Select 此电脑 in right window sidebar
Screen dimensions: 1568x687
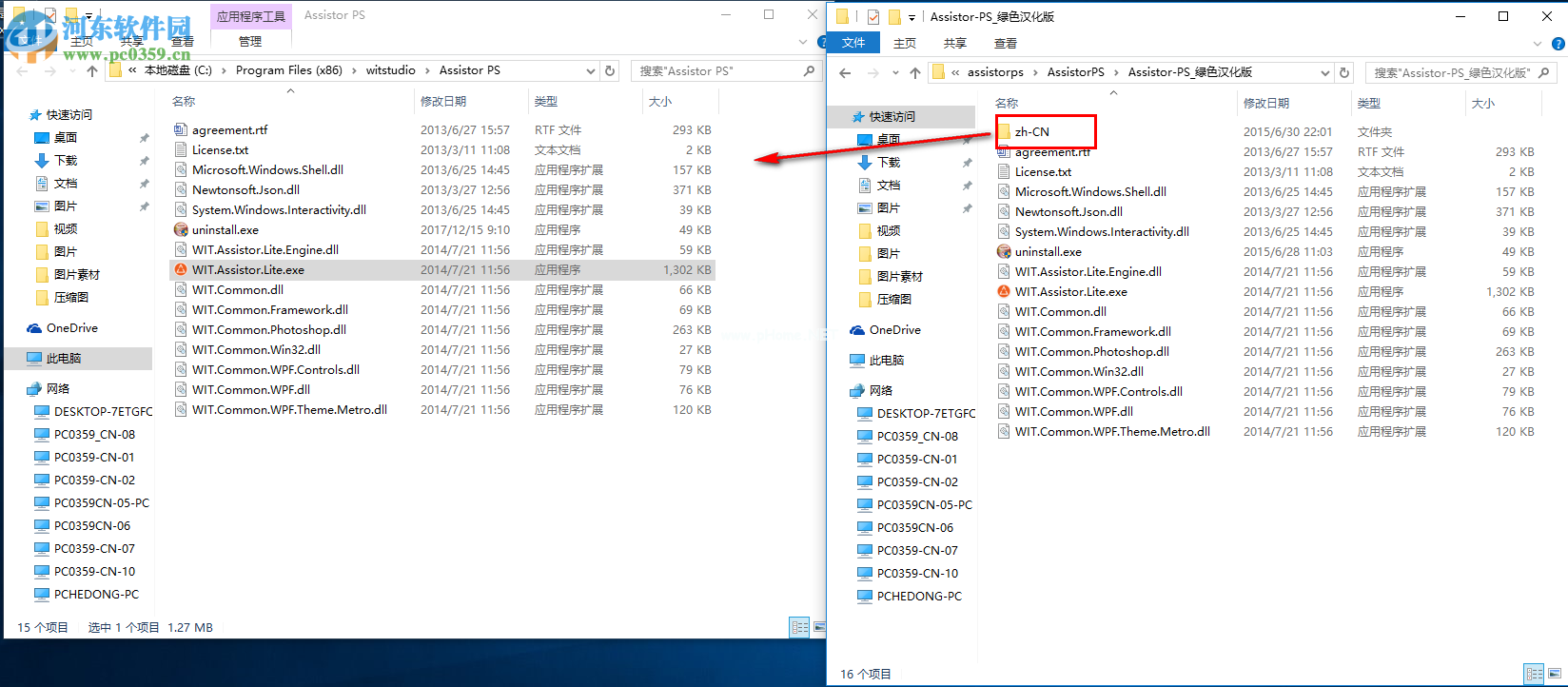tap(887, 361)
